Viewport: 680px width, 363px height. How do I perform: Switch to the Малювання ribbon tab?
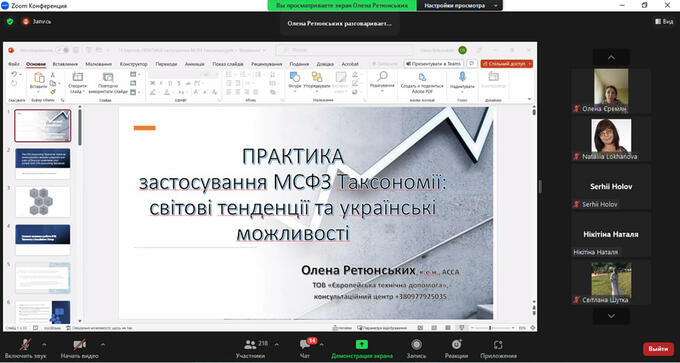click(99, 64)
